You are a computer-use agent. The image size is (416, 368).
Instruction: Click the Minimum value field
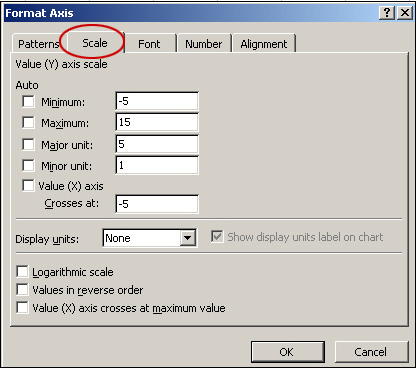[x=157, y=101]
